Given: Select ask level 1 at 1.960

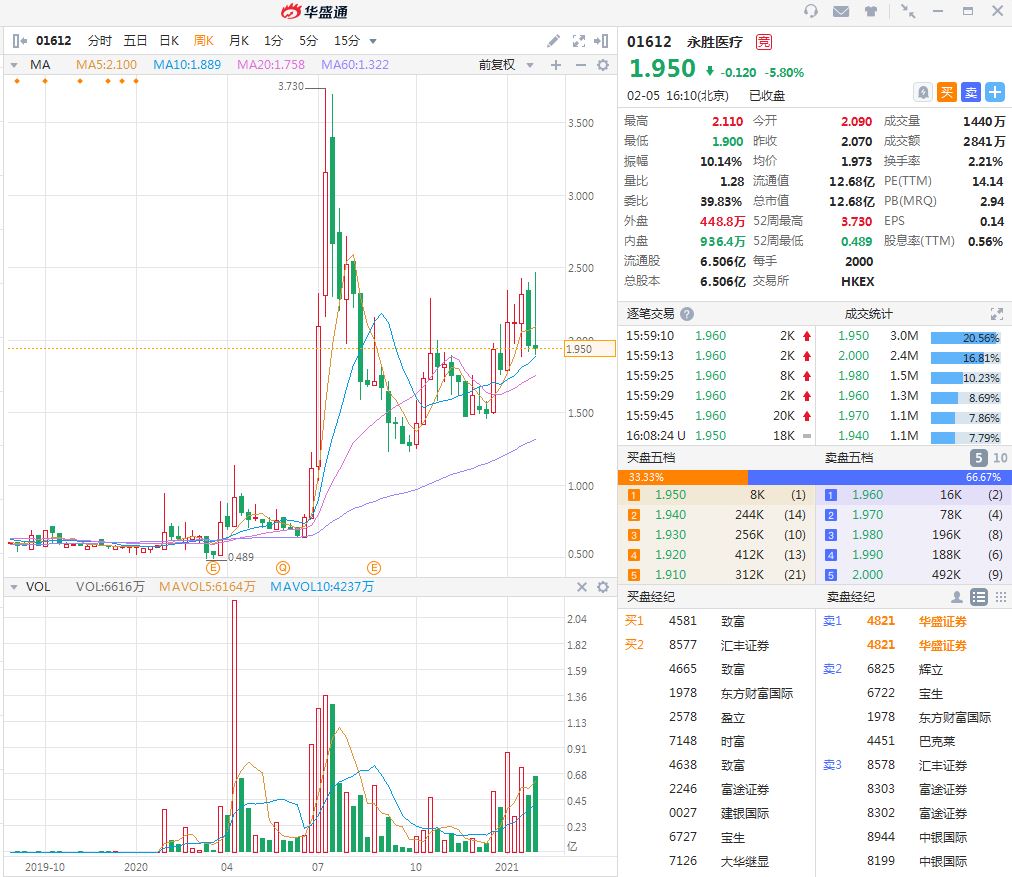Looking at the screenshot, I should coord(913,495).
